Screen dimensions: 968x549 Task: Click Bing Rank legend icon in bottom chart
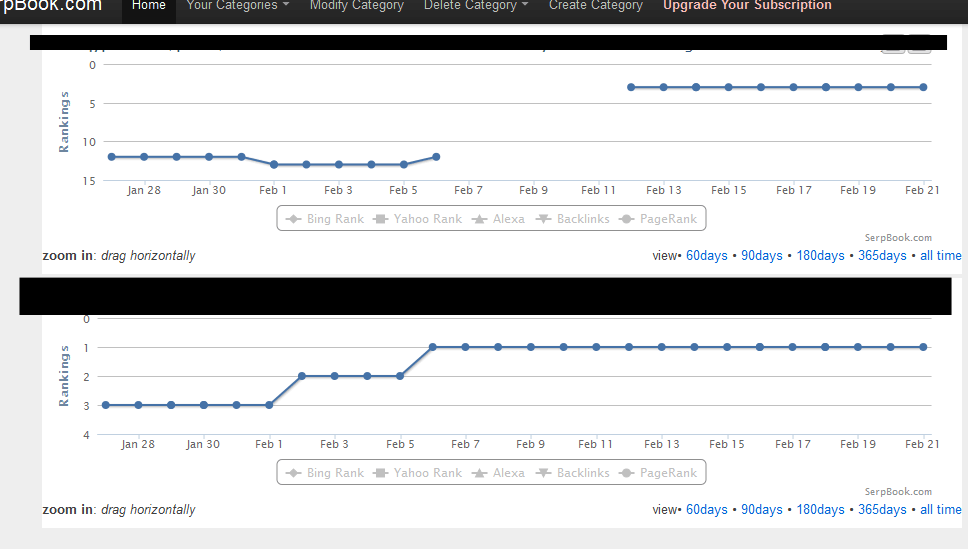coord(294,473)
